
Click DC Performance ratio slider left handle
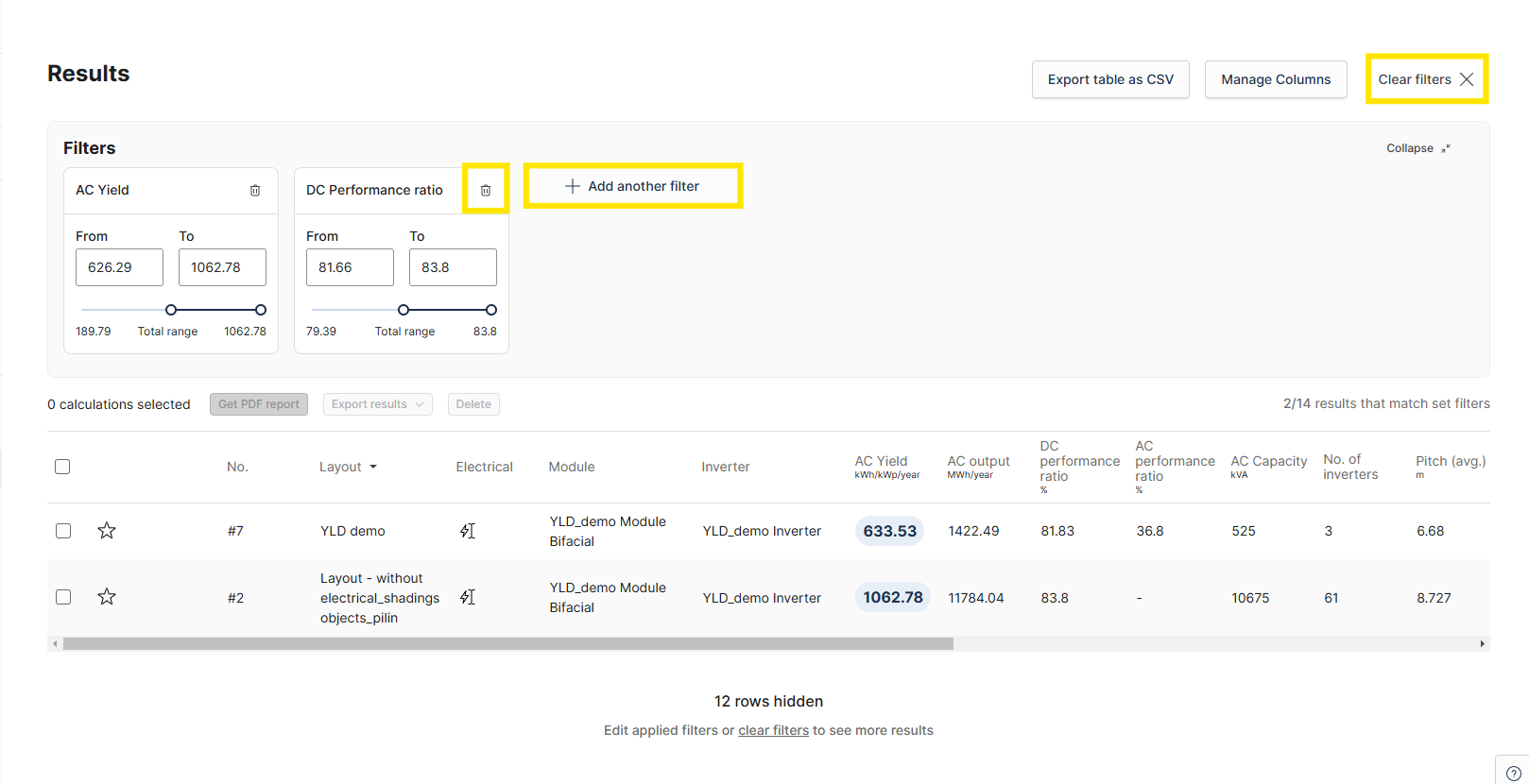click(x=404, y=310)
